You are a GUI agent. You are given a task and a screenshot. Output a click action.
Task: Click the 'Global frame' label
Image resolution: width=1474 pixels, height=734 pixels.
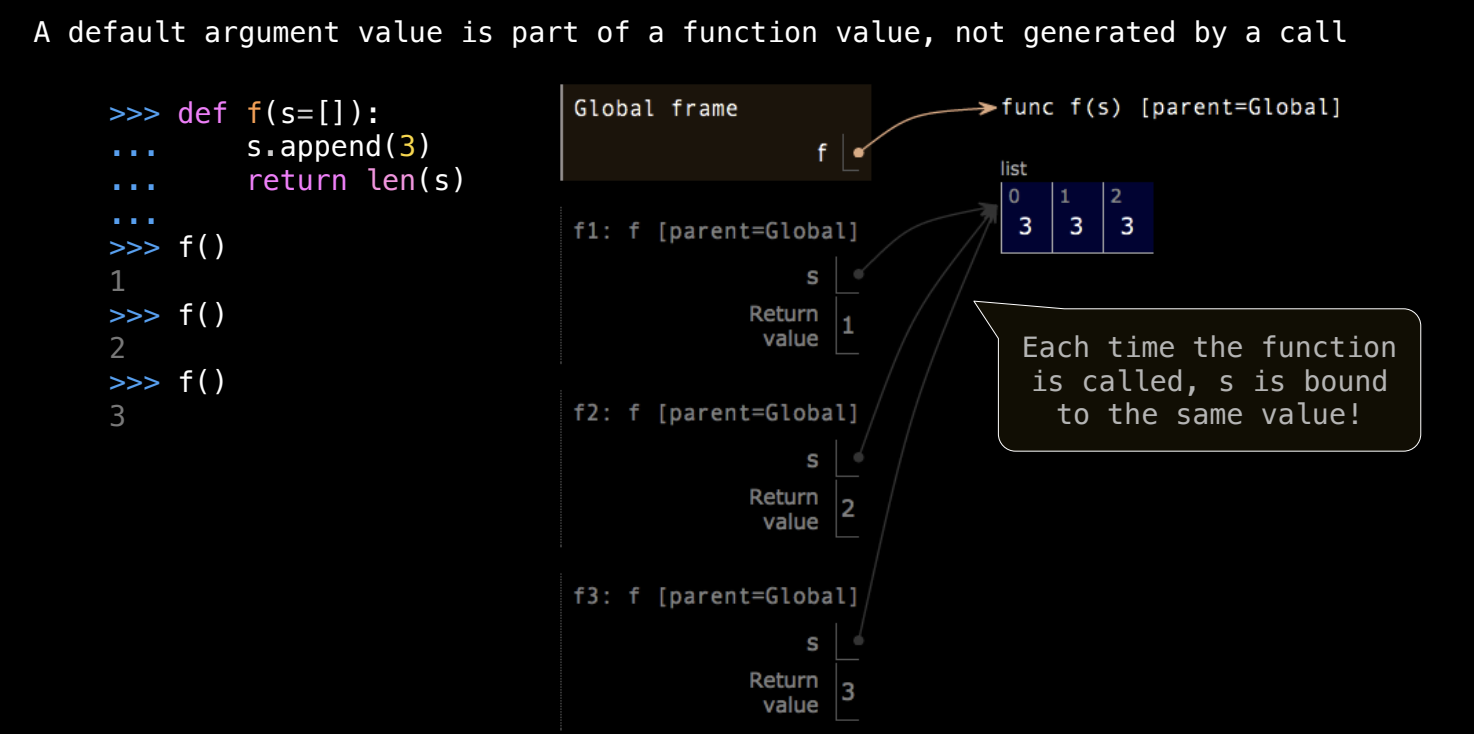pyautogui.click(x=655, y=108)
